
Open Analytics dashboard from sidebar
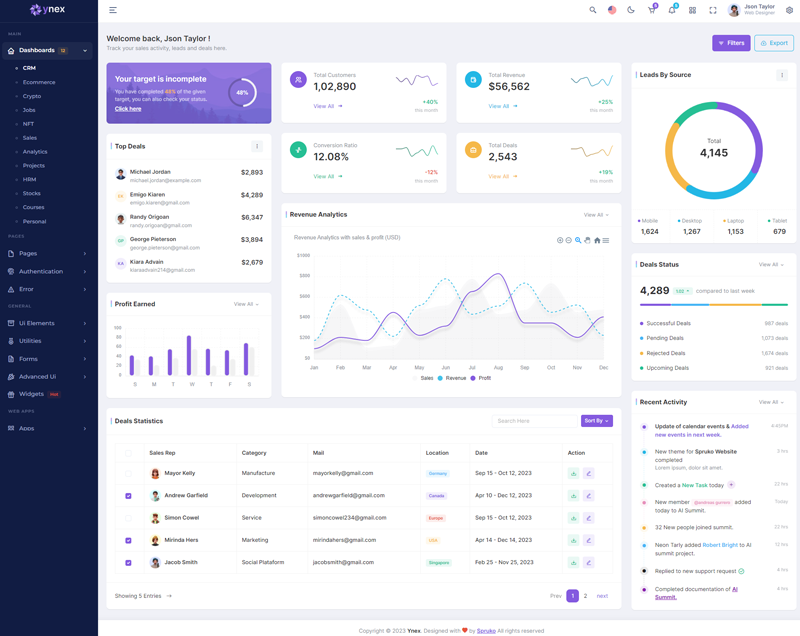pyautogui.click(x=35, y=152)
